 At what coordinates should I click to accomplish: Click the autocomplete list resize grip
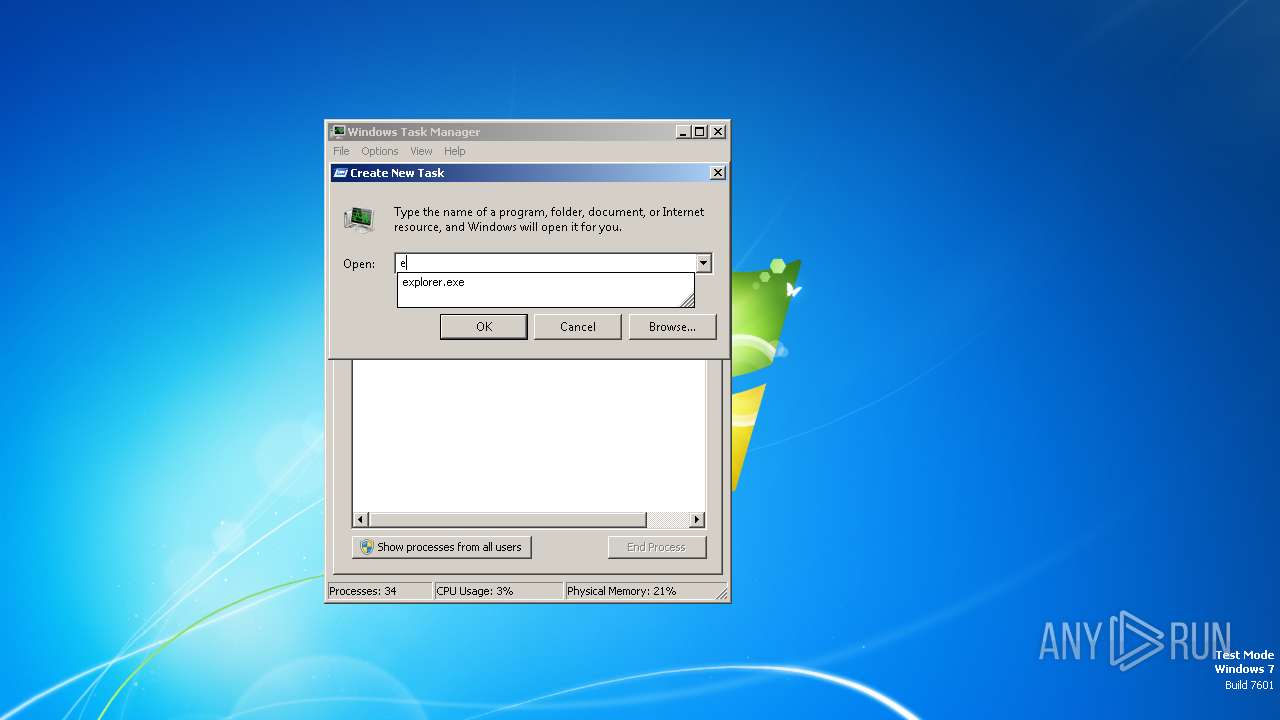[x=687, y=300]
